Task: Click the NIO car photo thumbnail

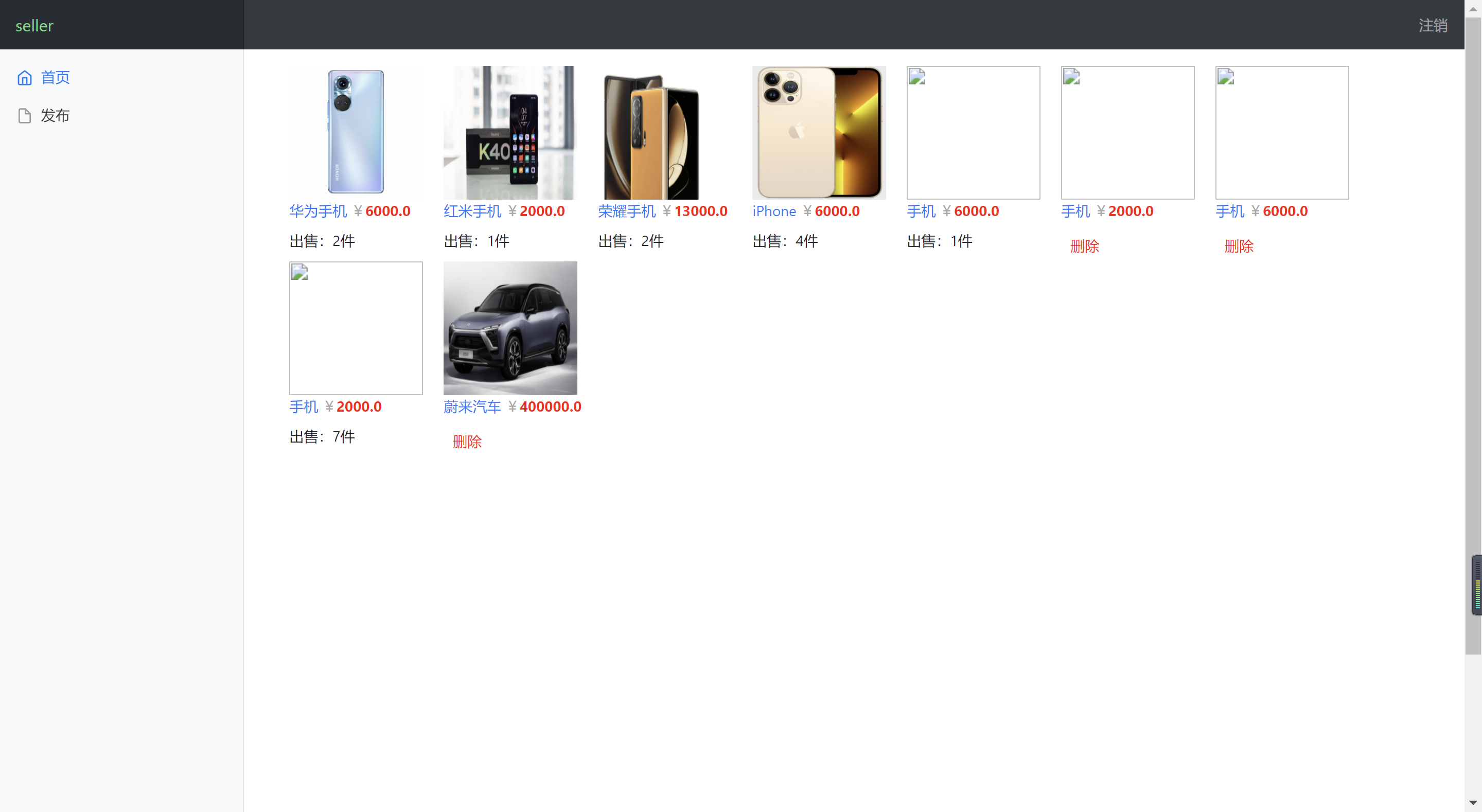Action: point(510,328)
